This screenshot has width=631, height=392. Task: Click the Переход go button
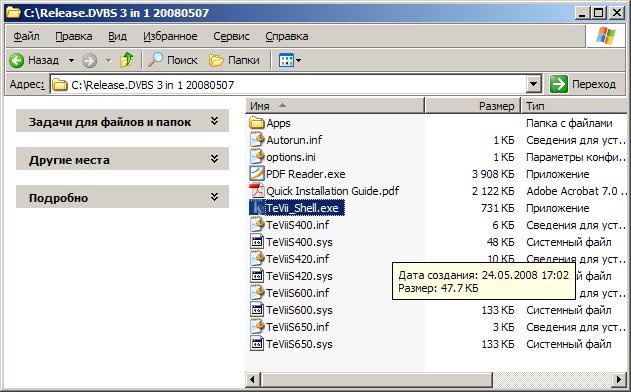pos(583,85)
